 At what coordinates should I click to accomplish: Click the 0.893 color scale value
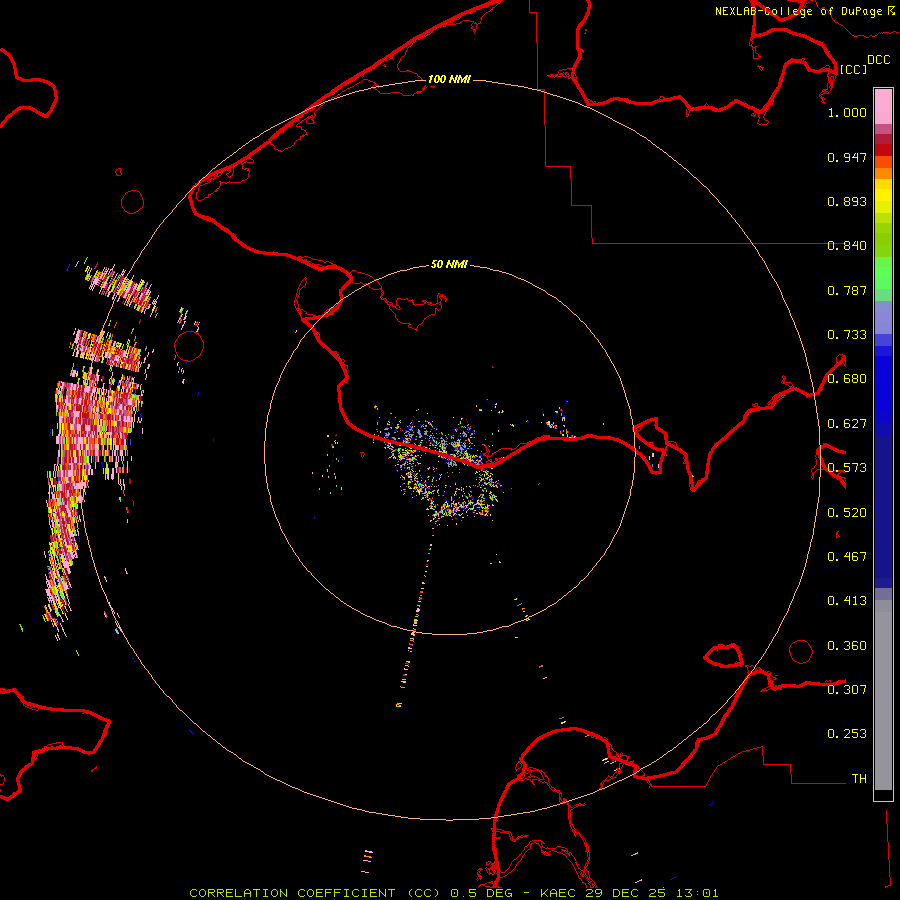(847, 201)
